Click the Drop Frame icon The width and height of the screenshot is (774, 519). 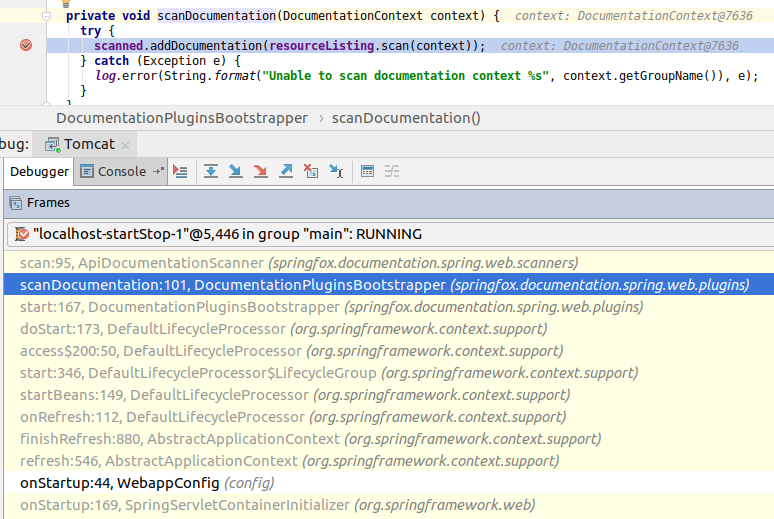[x=311, y=171]
